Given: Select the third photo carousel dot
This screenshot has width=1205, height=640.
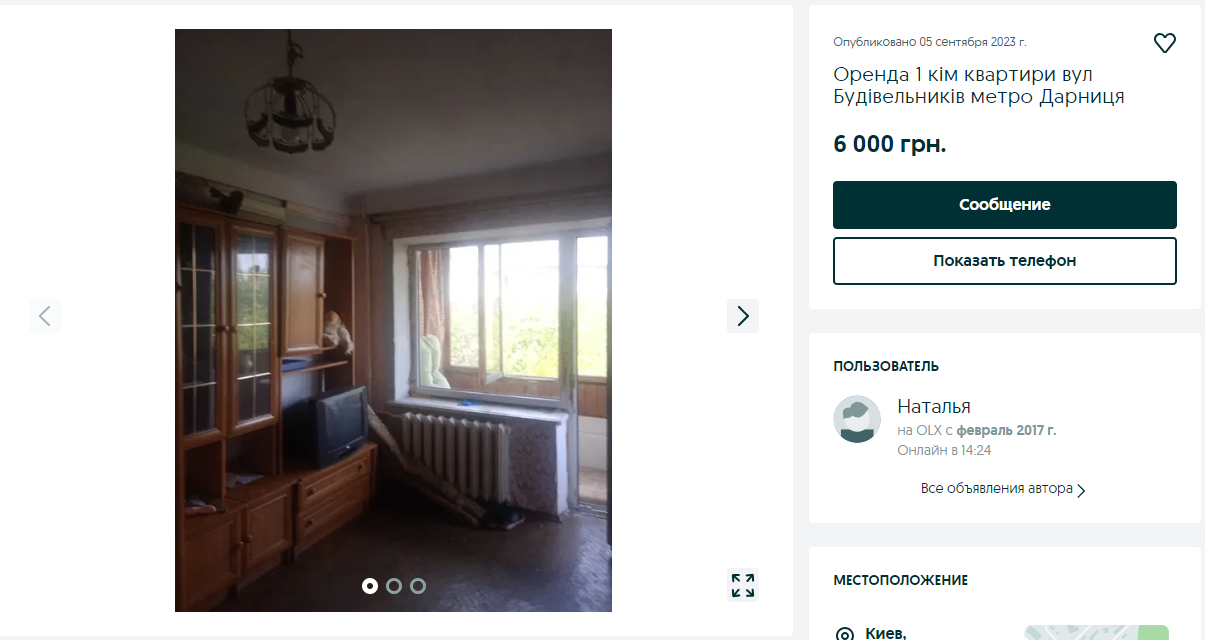Looking at the screenshot, I should click(418, 586).
